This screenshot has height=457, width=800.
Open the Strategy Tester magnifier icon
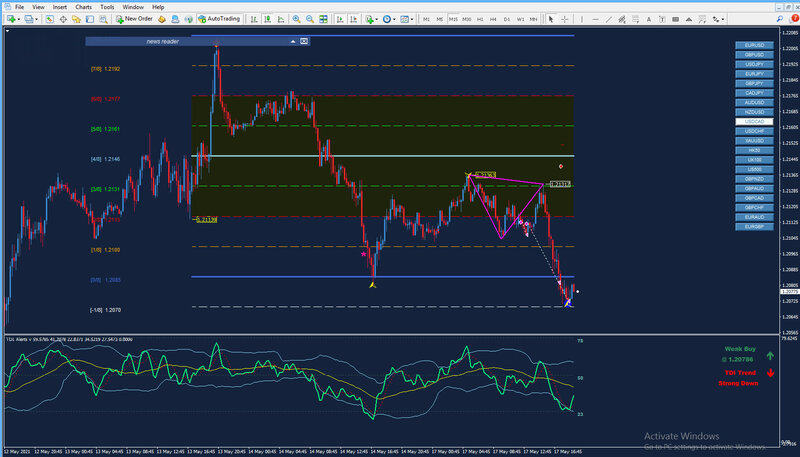click(x=103, y=19)
